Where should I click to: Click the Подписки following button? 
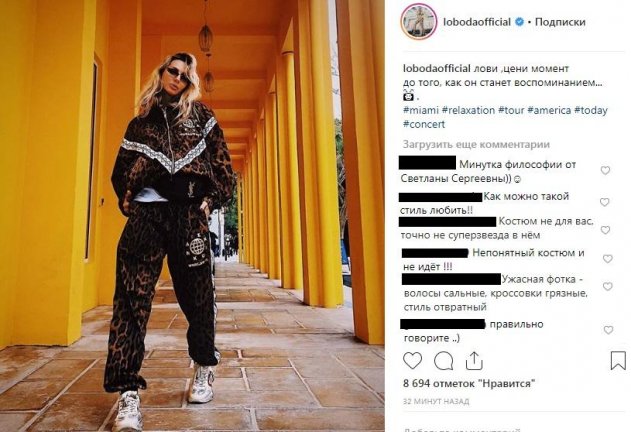coord(560,22)
